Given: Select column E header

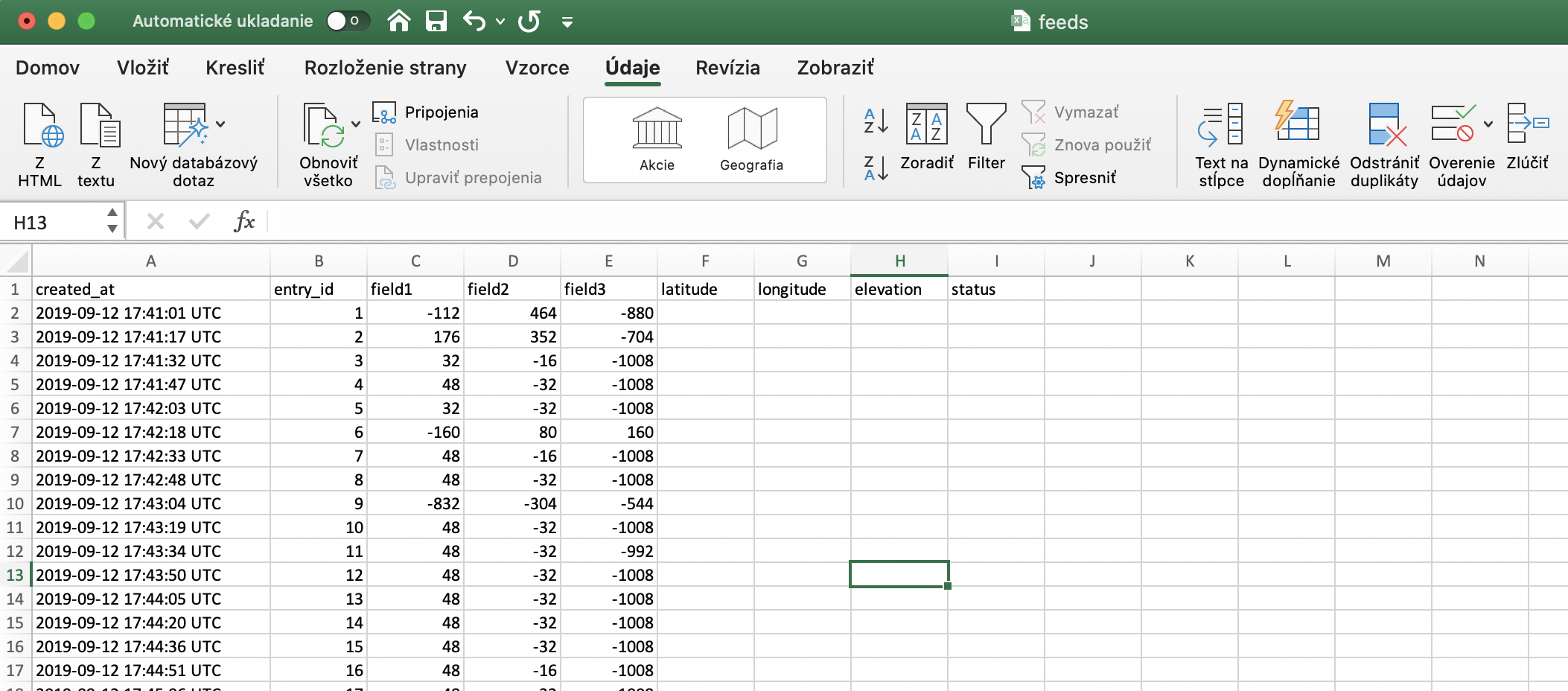Looking at the screenshot, I should [x=608, y=261].
